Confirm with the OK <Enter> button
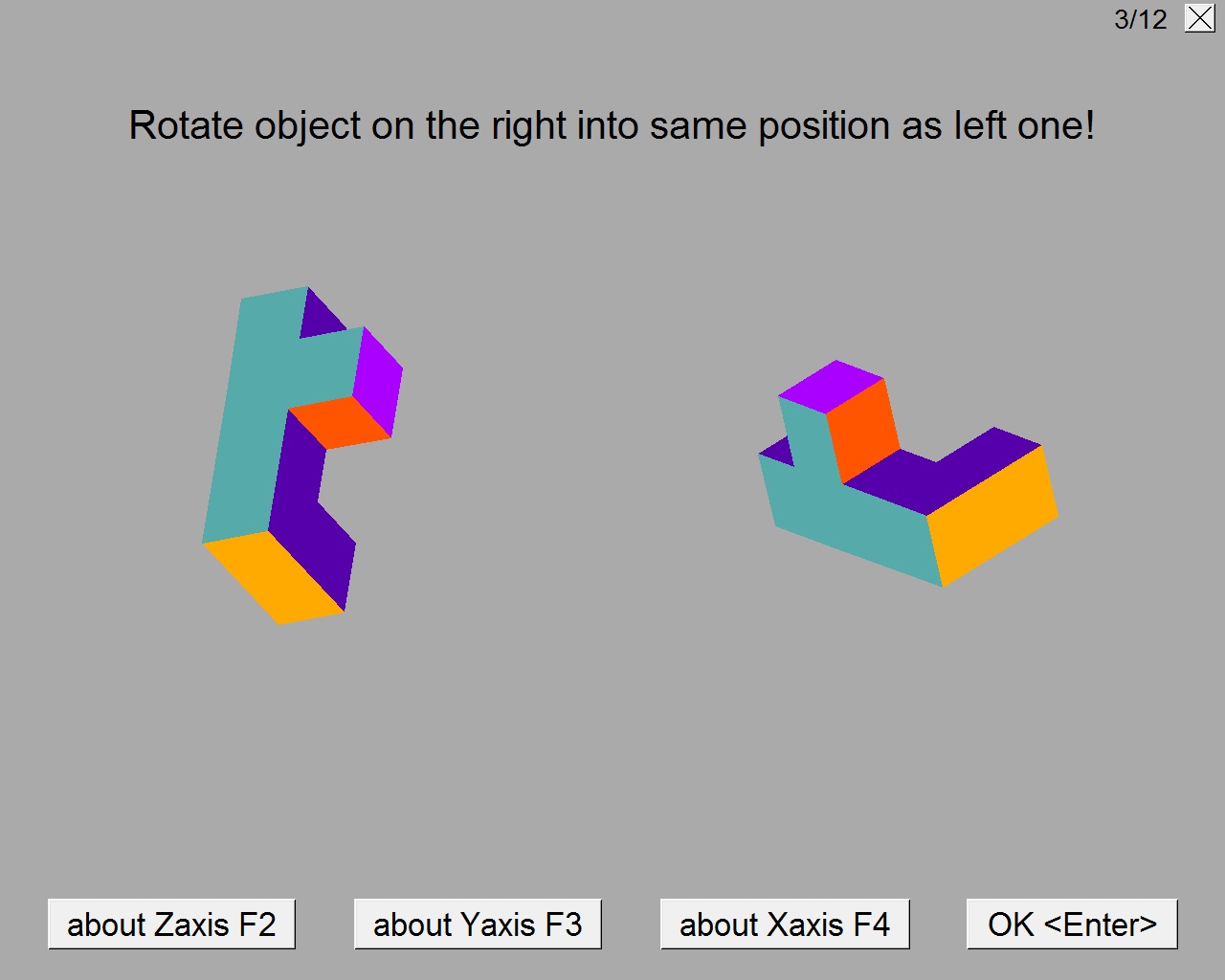This screenshot has width=1225, height=980. pos(1072,924)
